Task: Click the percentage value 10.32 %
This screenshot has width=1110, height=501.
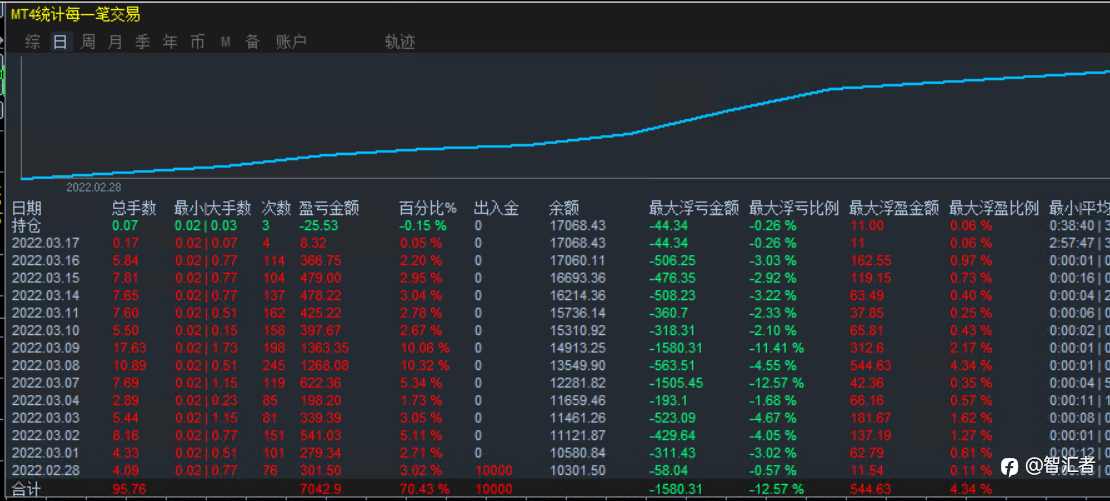Action: [424, 365]
